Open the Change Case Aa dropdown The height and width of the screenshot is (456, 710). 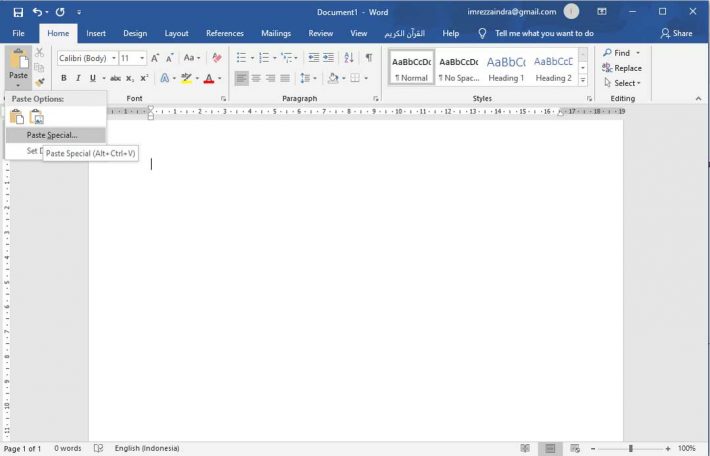192,58
